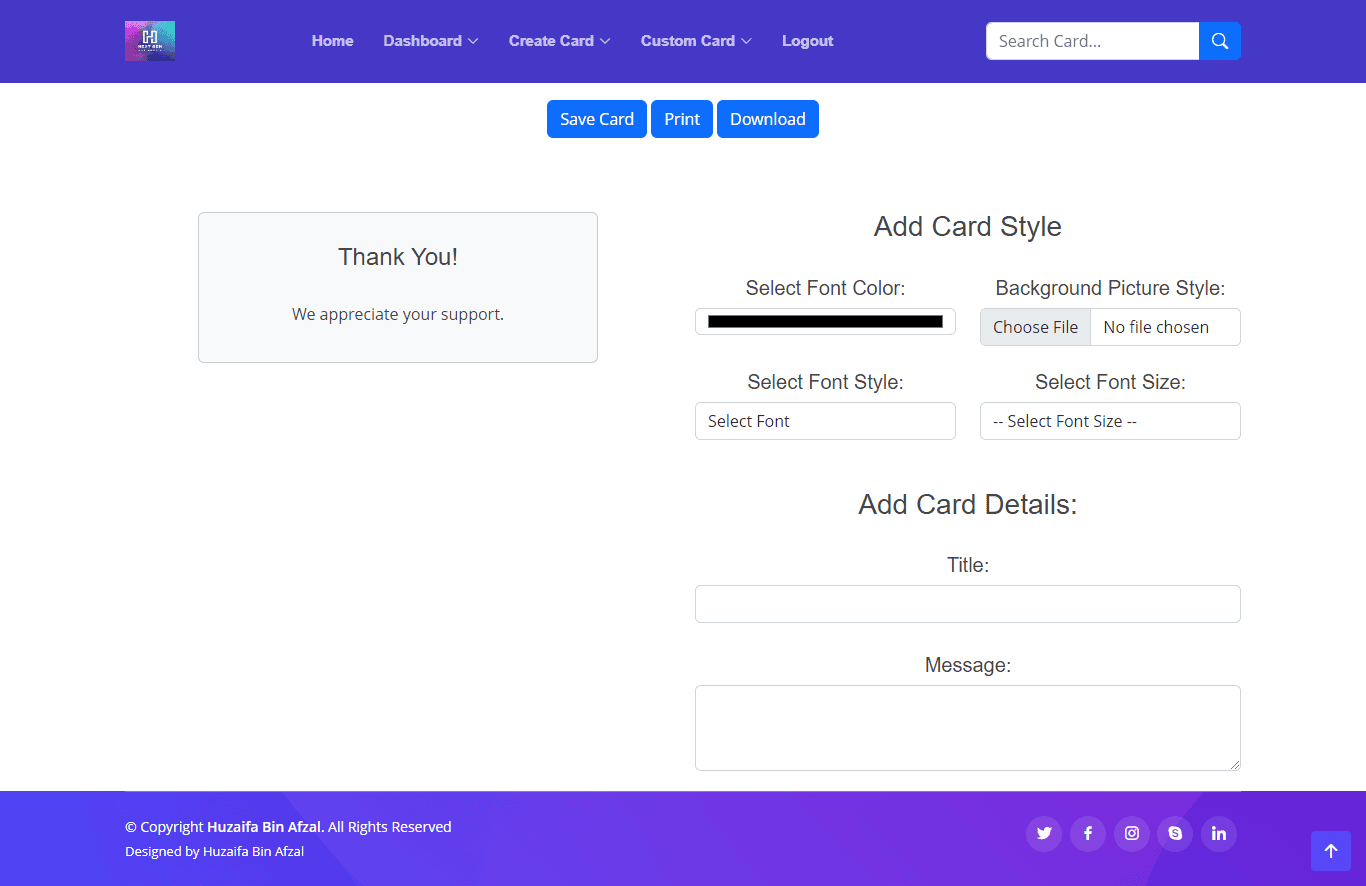Open the LinkedIn social icon
This screenshot has width=1366, height=886.
pyautogui.click(x=1218, y=834)
